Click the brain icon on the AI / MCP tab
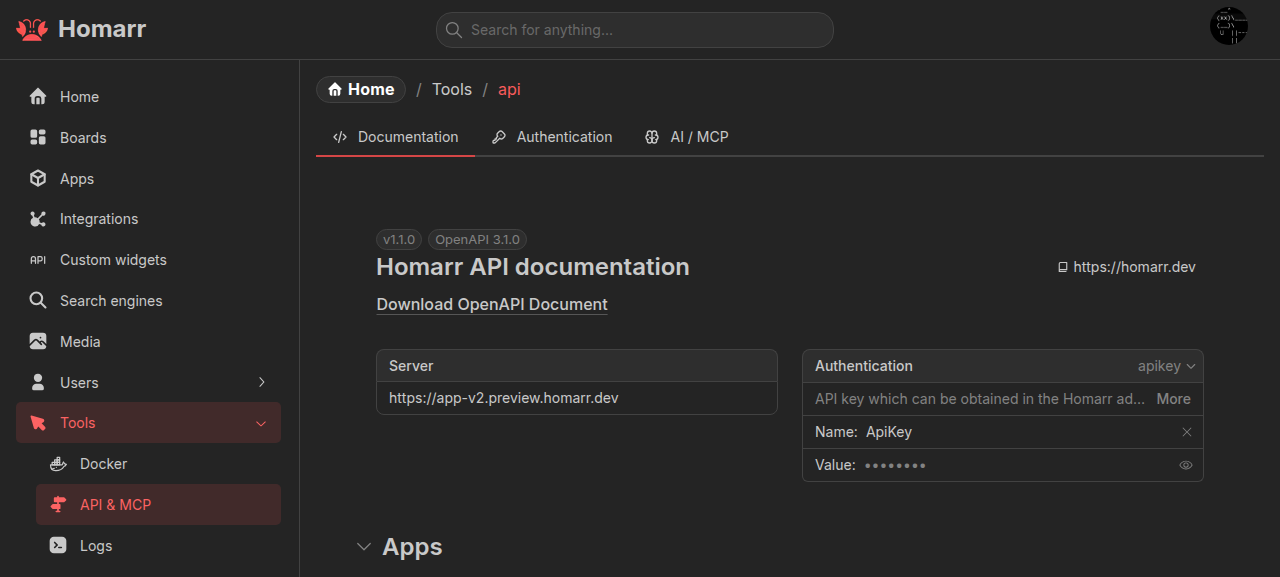This screenshot has width=1280, height=577. pyautogui.click(x=652, y=137)
